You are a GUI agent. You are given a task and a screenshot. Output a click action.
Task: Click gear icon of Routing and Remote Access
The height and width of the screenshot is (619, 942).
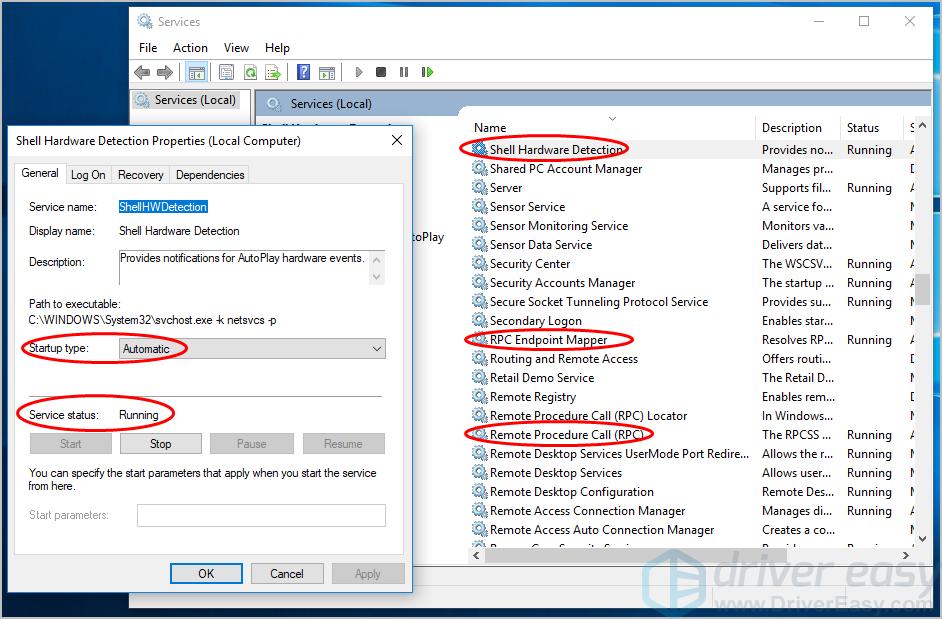point(479,358)
